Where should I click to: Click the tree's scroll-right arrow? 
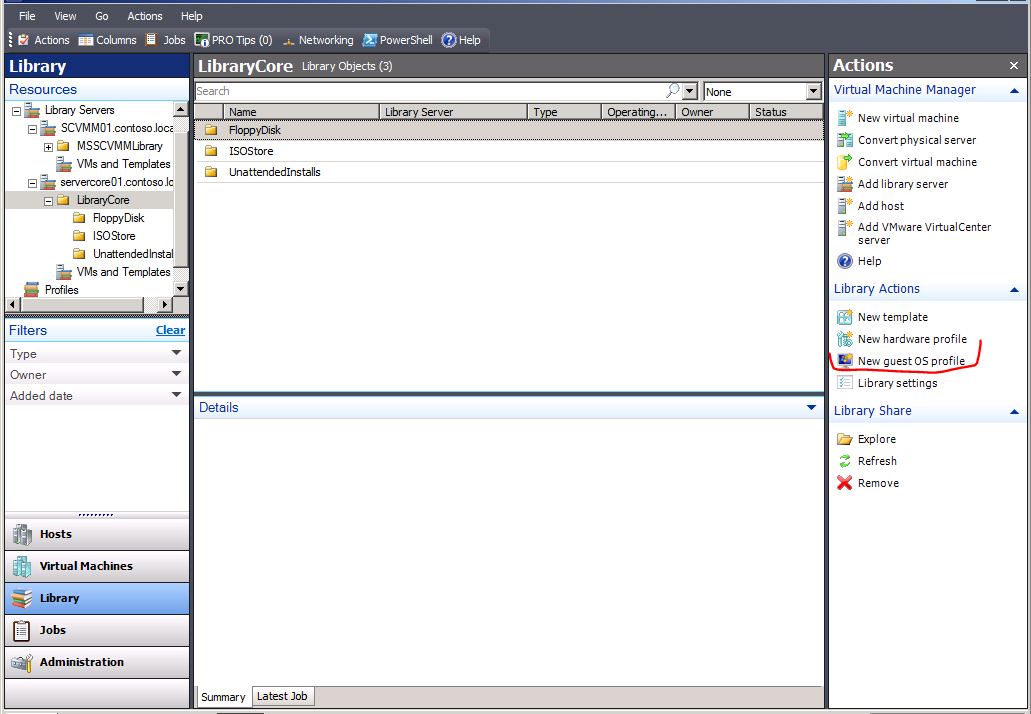[165, 304]
